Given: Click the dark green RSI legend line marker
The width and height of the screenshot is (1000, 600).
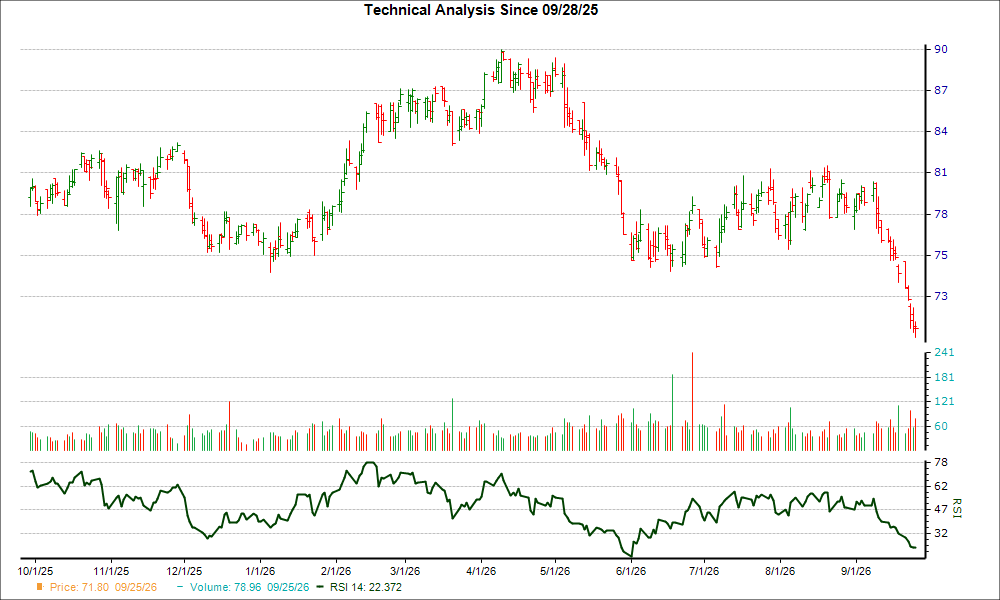Looking at the screenshot, I should click(320, 587).
